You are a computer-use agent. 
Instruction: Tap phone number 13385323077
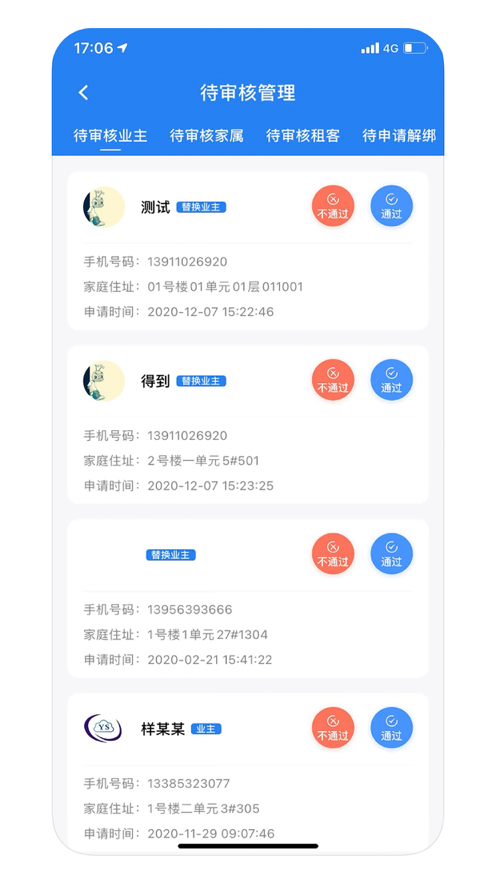[187, 783]
